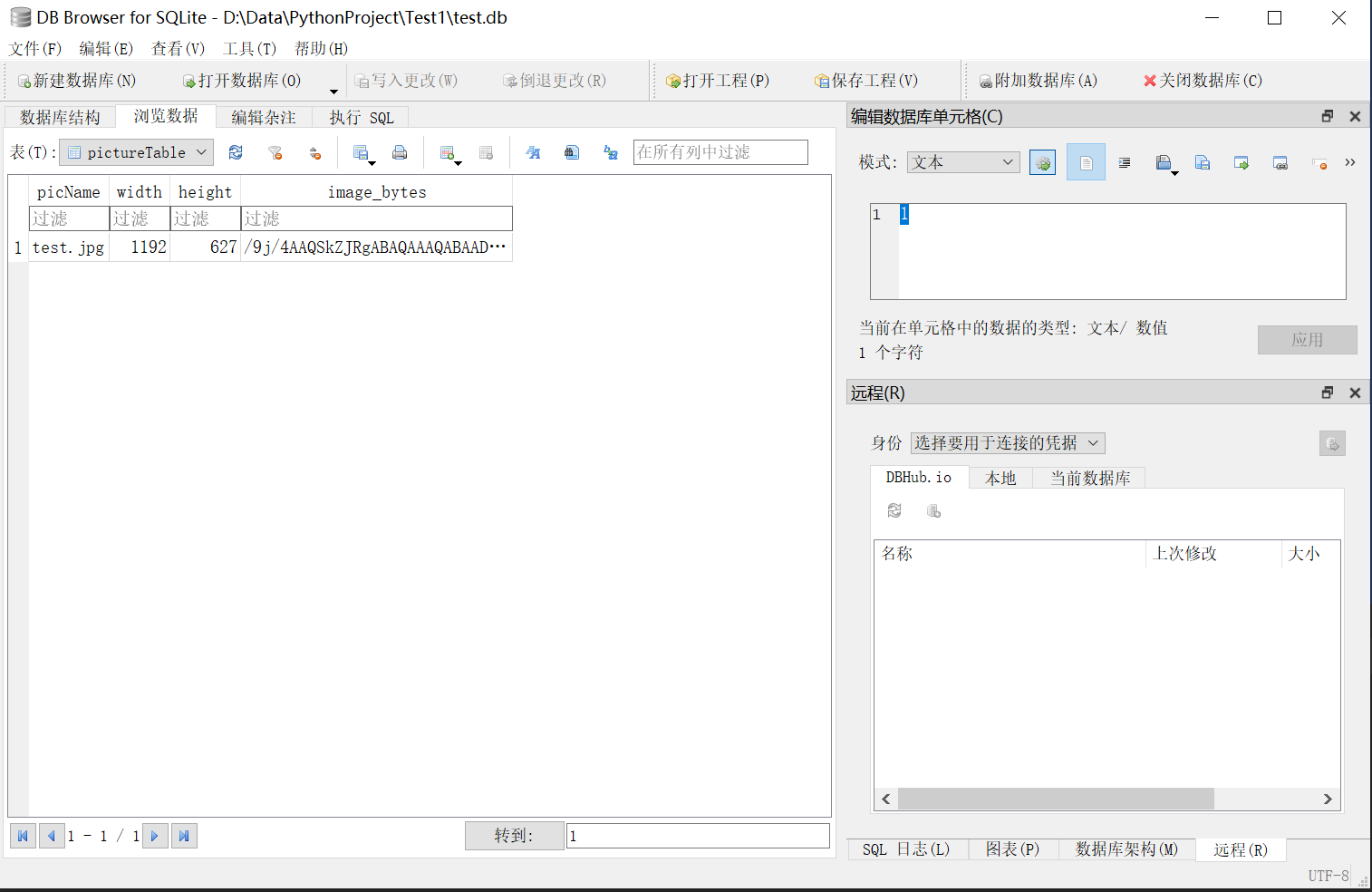Click the clear sorting icon
The width and height of the screenshot is (1372, 892).
coord(314,152)
